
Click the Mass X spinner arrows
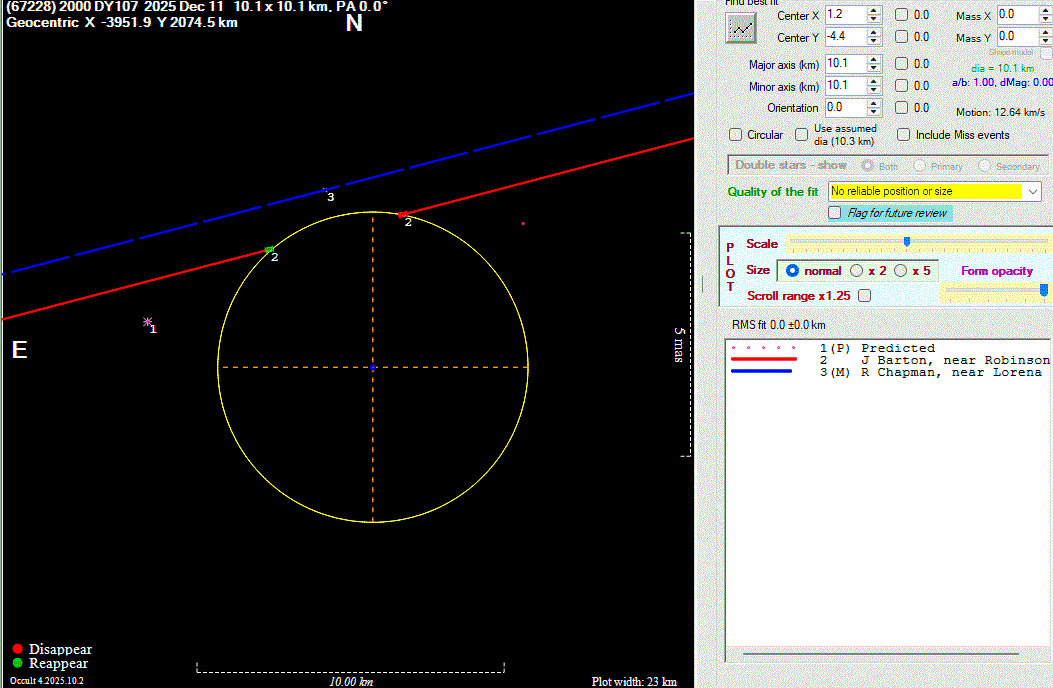1046,15
